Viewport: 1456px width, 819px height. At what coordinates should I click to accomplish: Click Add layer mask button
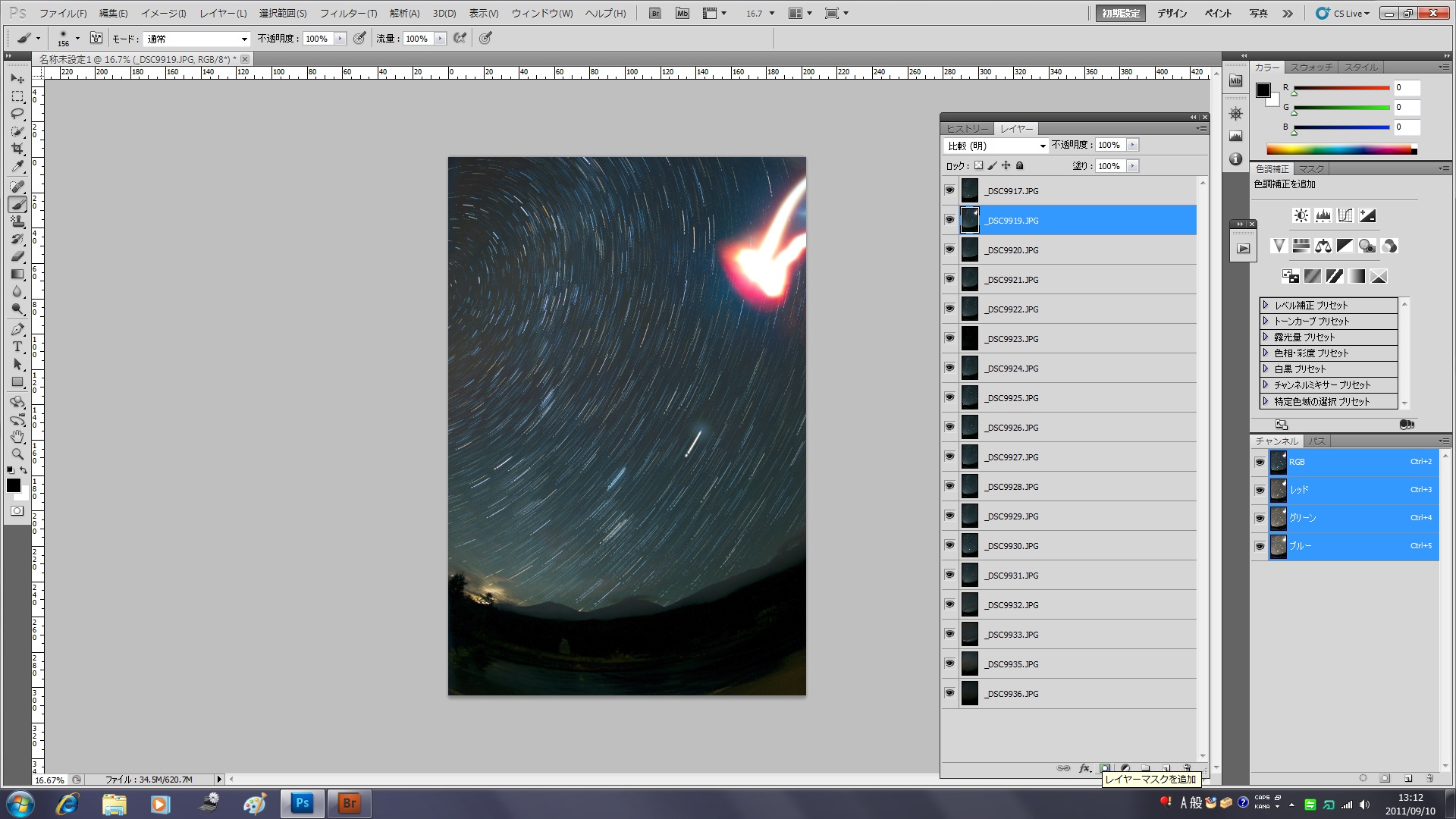[1105, 768]
